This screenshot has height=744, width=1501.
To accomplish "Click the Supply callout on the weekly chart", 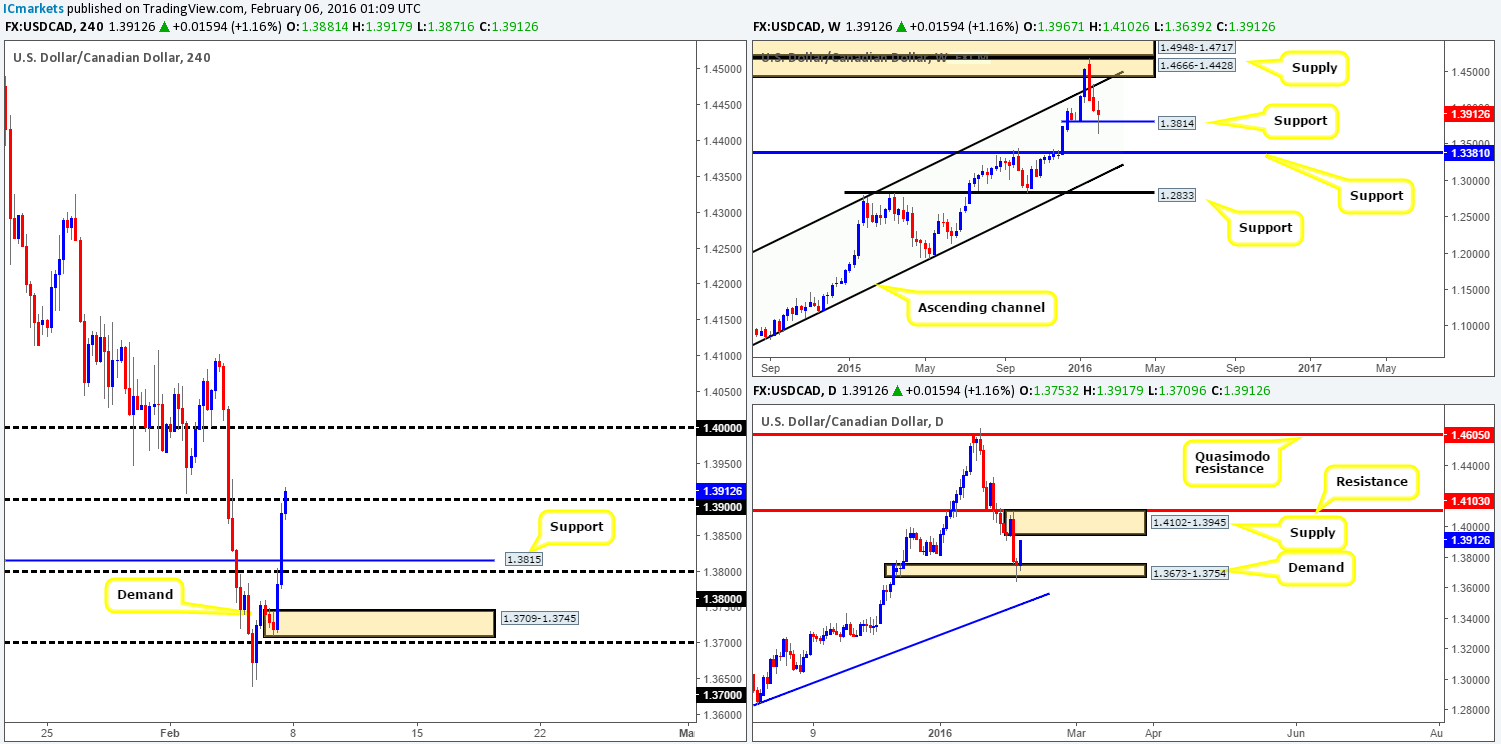I will coord(1314,68).
